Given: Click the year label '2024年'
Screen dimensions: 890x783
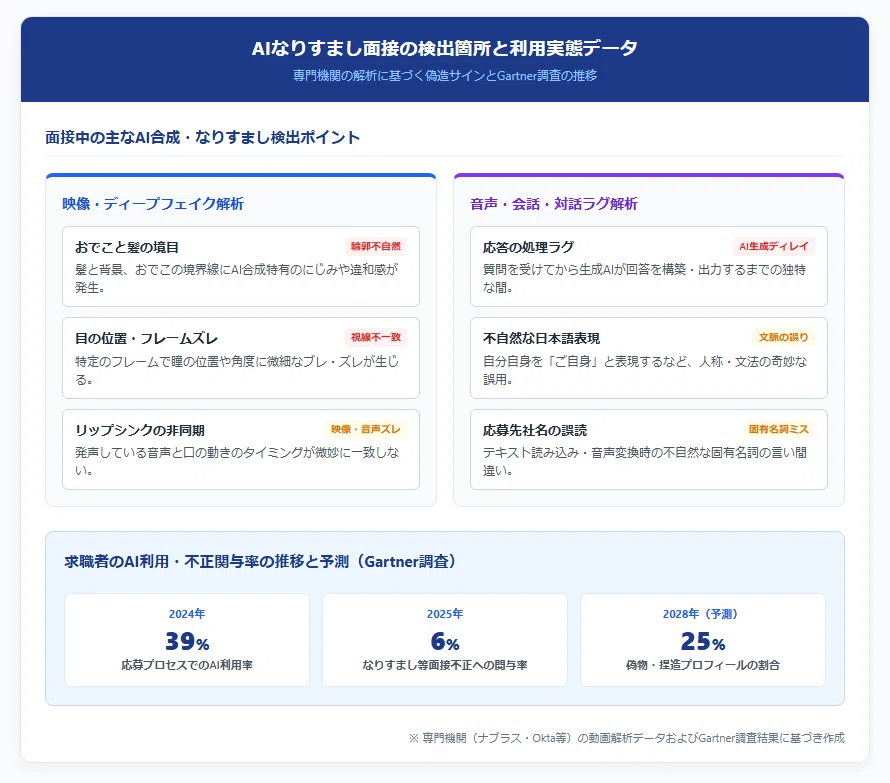Looking at the screenshot, I should [187, 614].
